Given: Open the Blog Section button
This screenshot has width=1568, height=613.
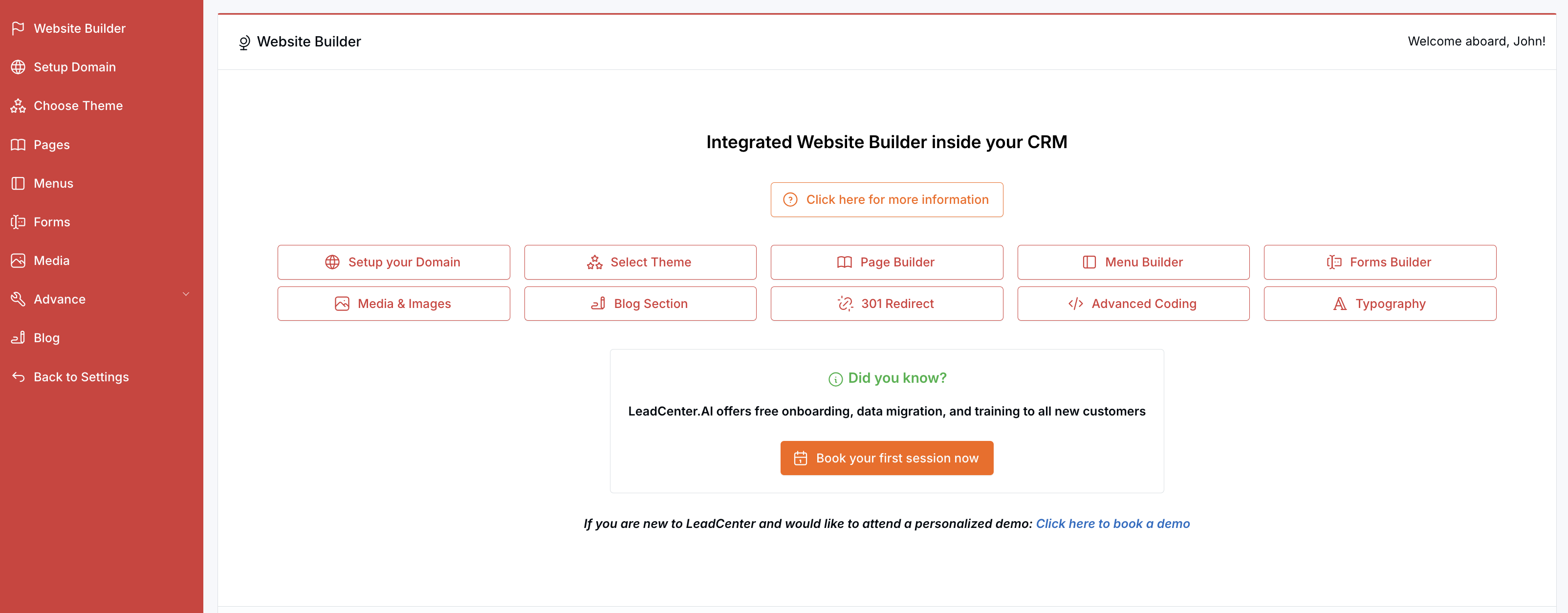Looking at the screenshot, I should (x=640, y=304).
